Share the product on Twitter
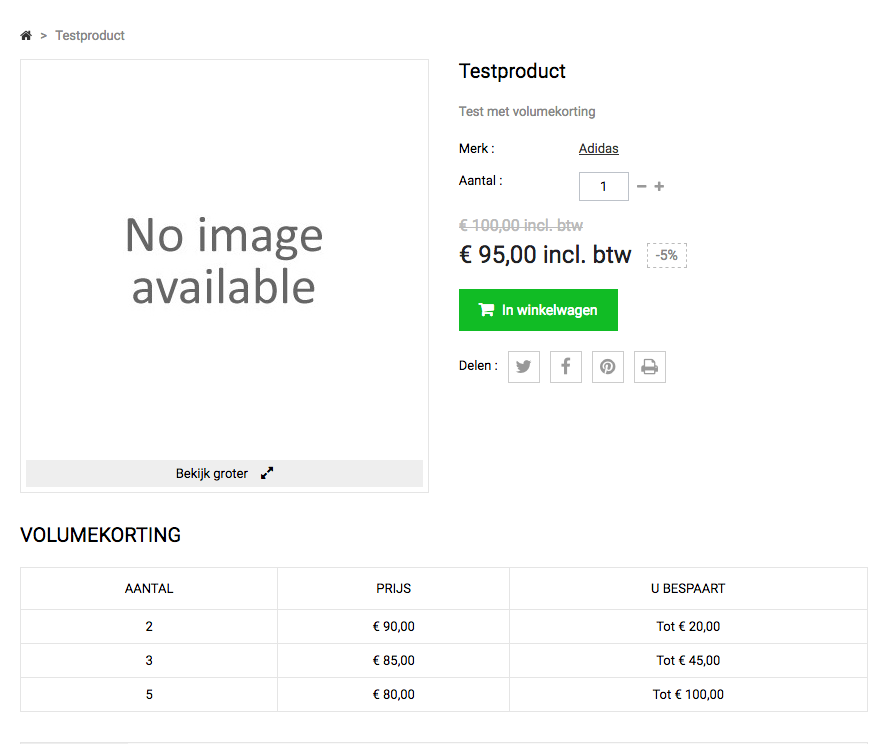This screenshot has height=744, width=878. (523, 367)
